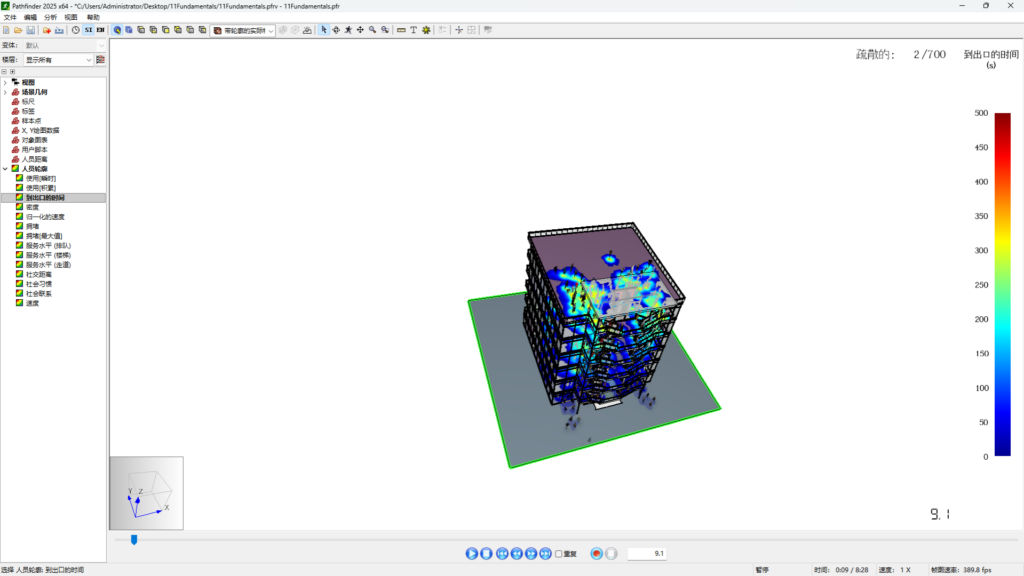Image resolution: width=1024 pixels, height=576 pixels.
Task: Select 速度 contour at bottom of tree
Action: tap(32, 303)
